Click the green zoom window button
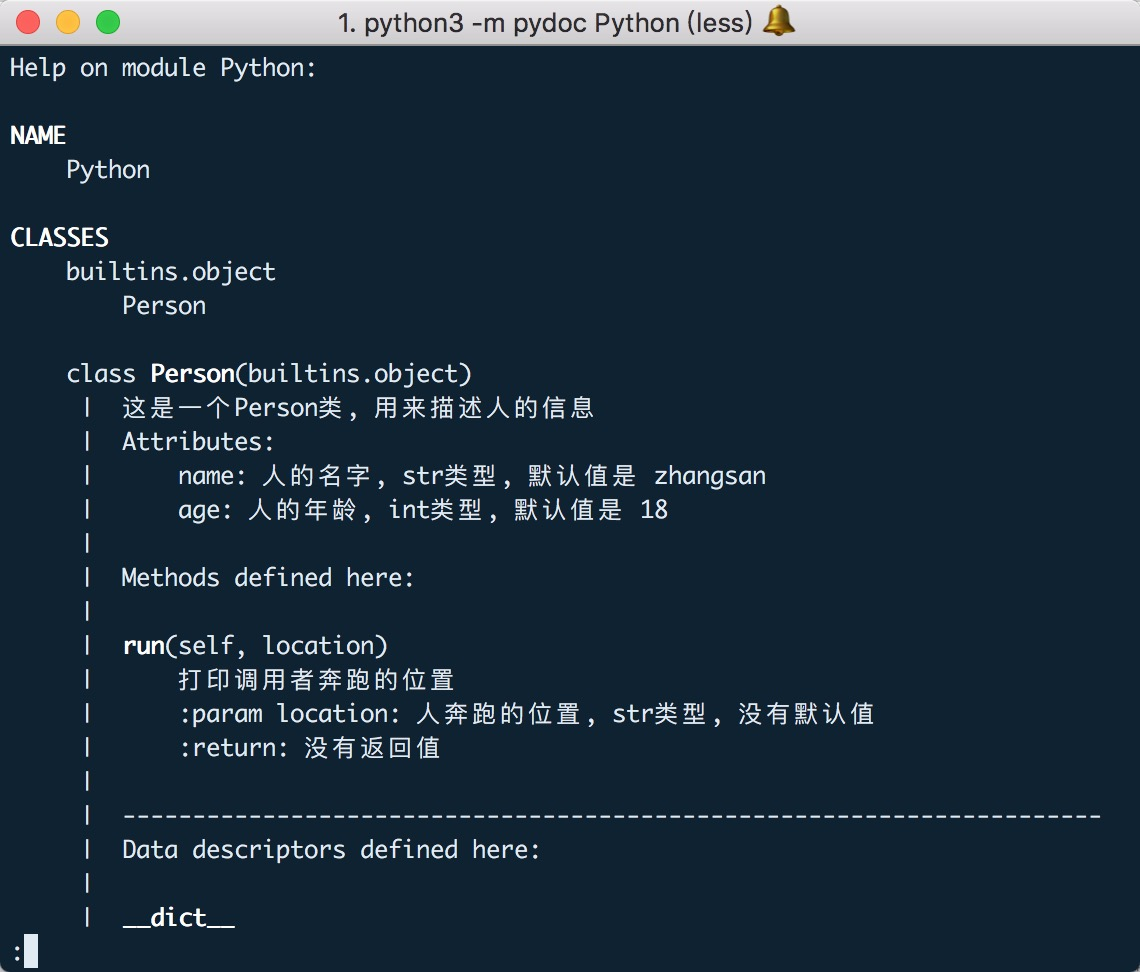The width and height of the screenshot is (1140, 972). click(x=108, y=22)
